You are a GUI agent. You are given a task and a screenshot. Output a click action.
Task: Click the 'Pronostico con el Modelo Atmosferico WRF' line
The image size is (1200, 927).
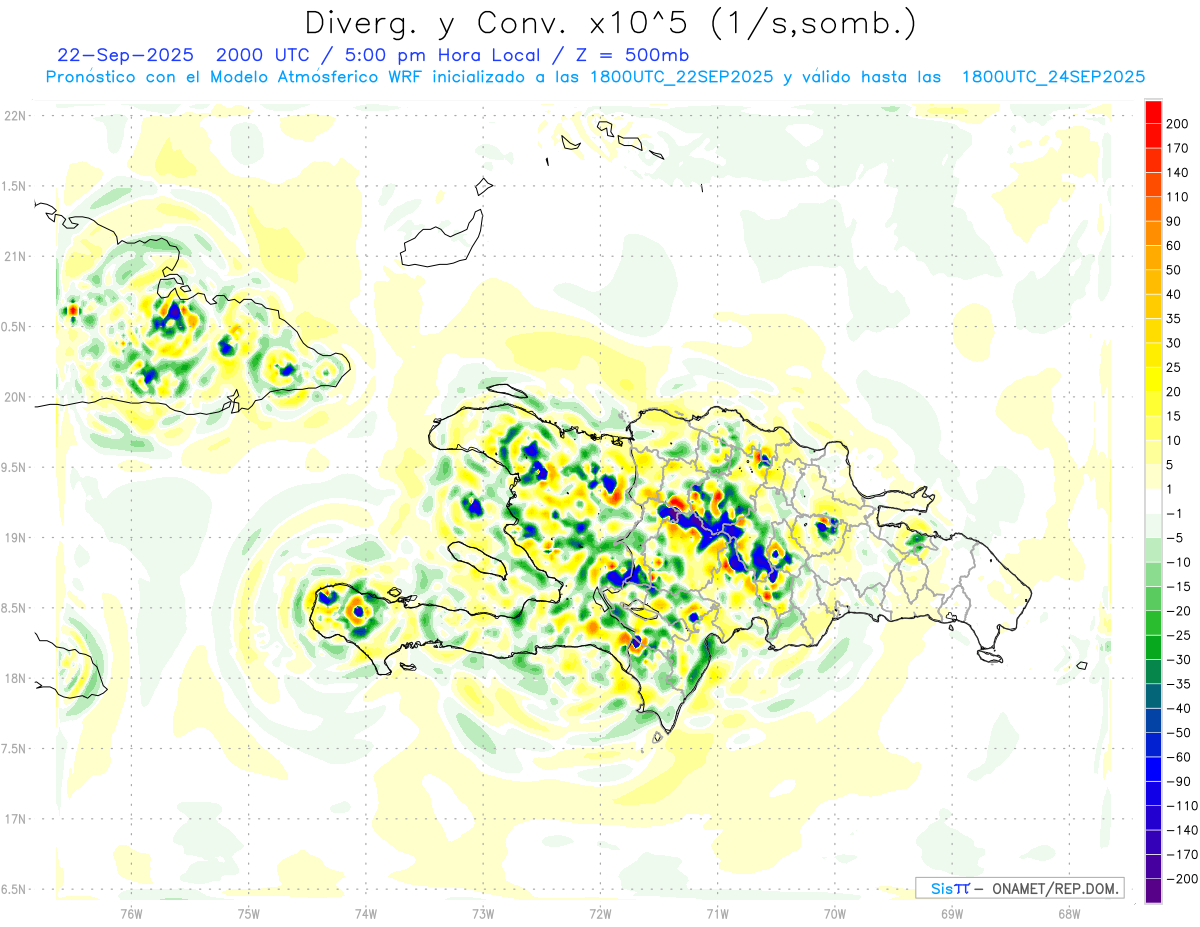235,77
